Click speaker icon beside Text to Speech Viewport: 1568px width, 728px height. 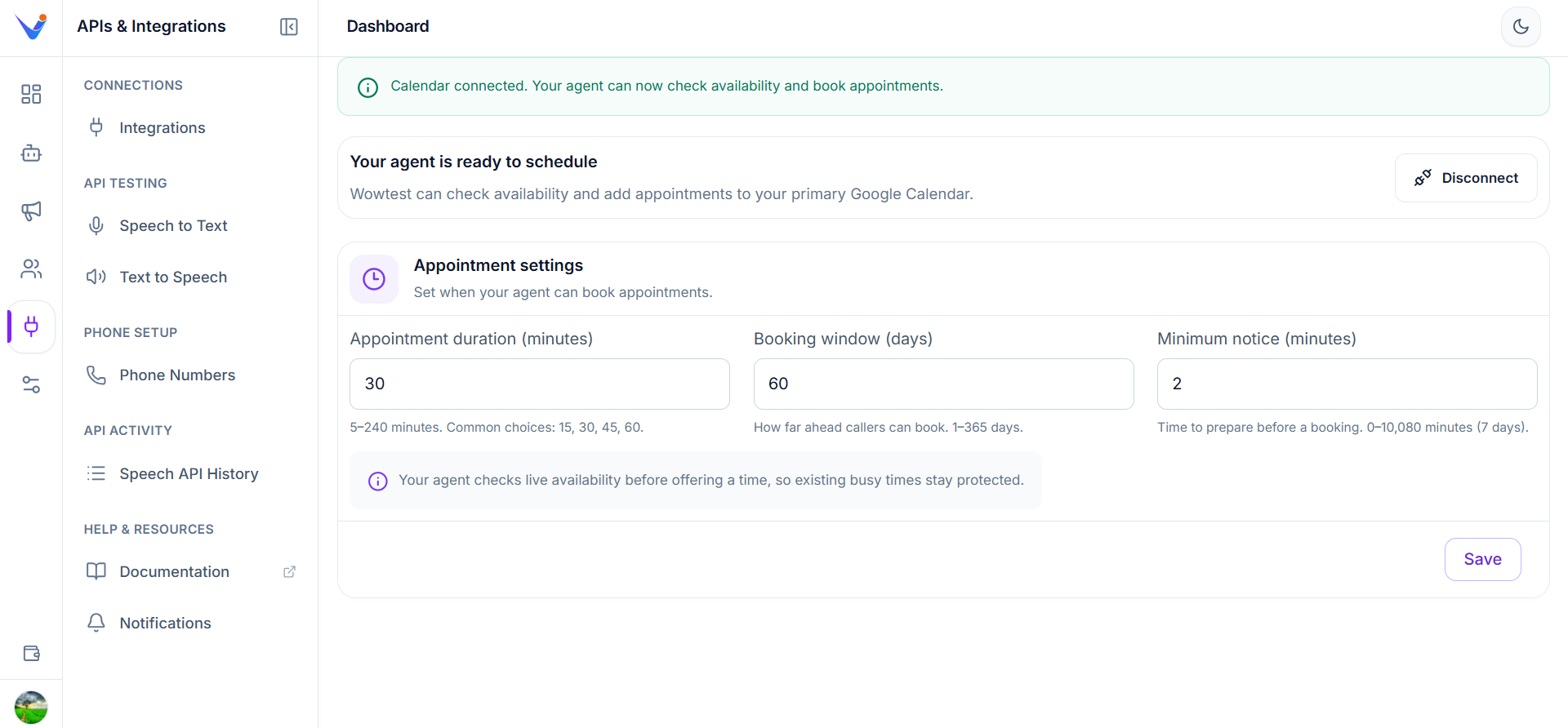(96, 277)
